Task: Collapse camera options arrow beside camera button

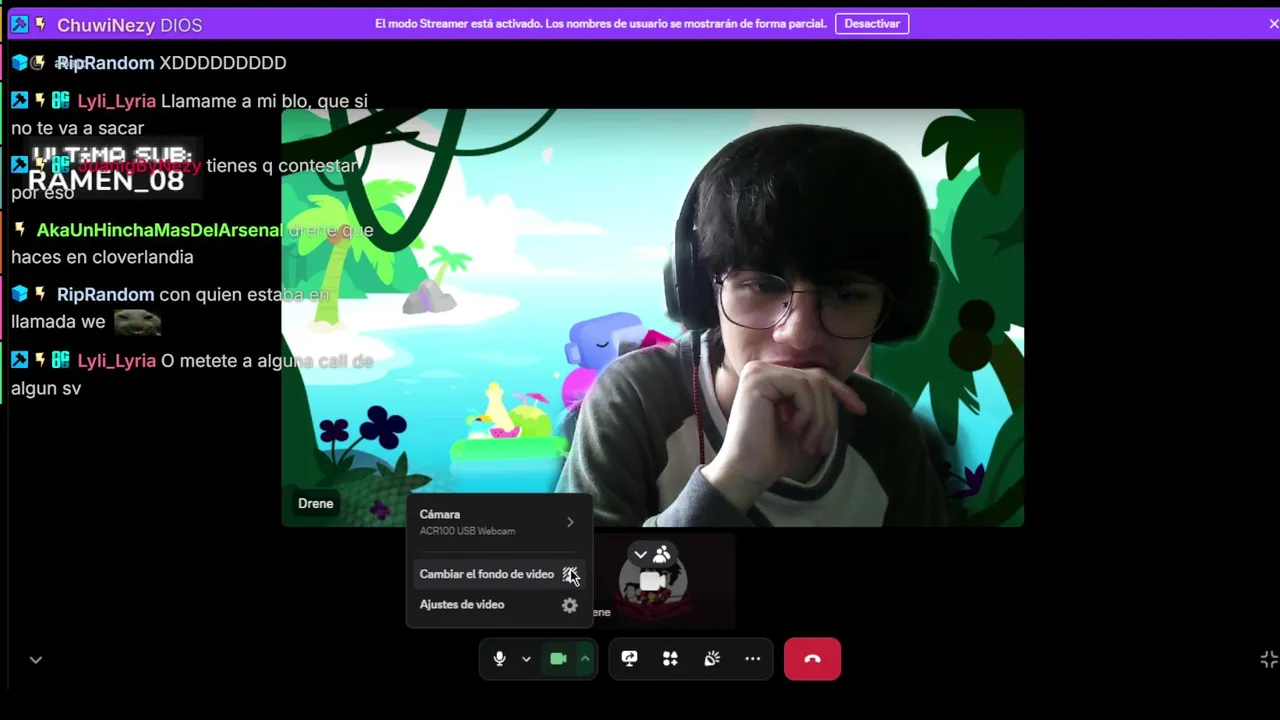Action: (585, 659)
